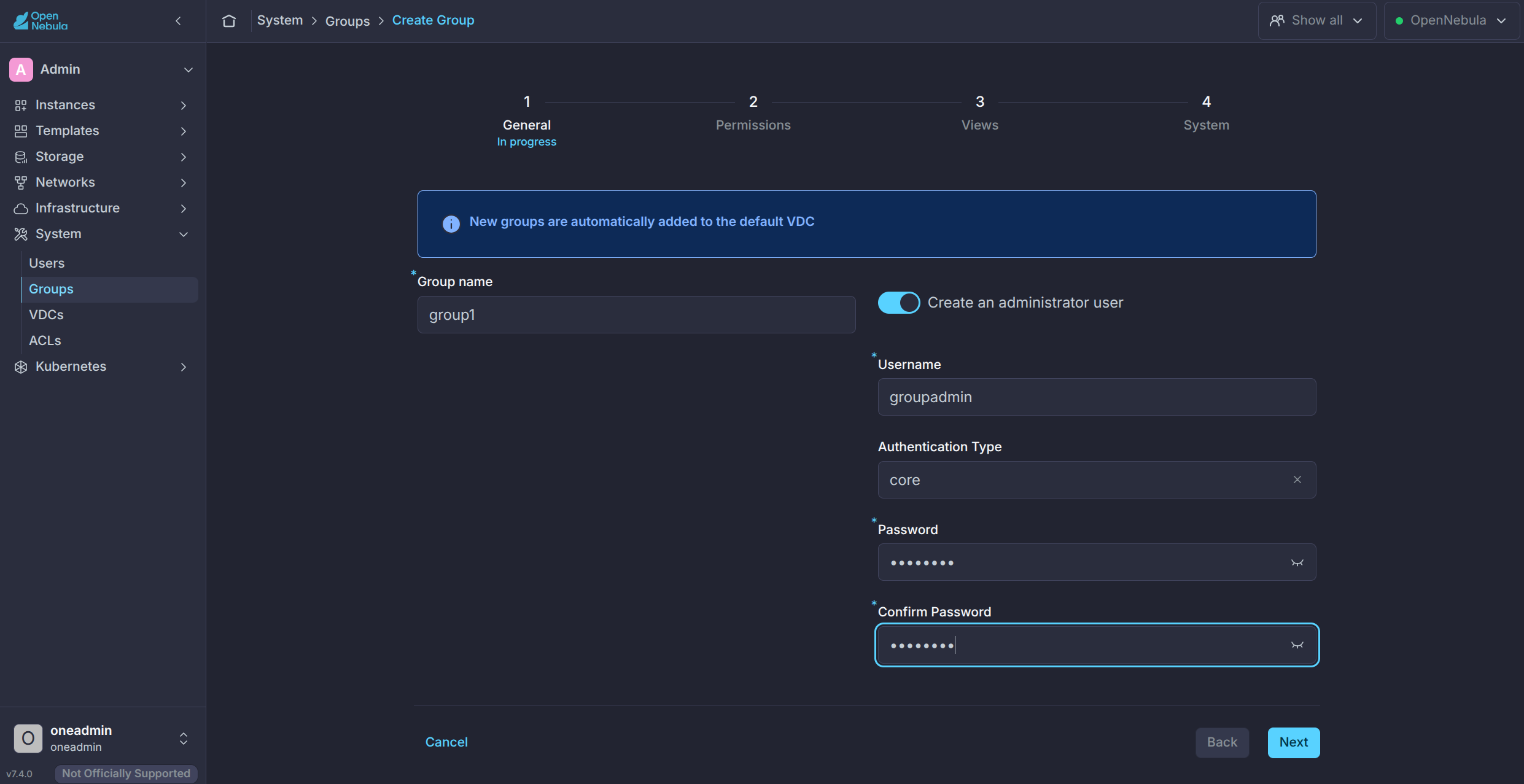Viewport: 1524px width, 784px height.
Task: Expand the Networks menu chevron
Action: point(184,182)
